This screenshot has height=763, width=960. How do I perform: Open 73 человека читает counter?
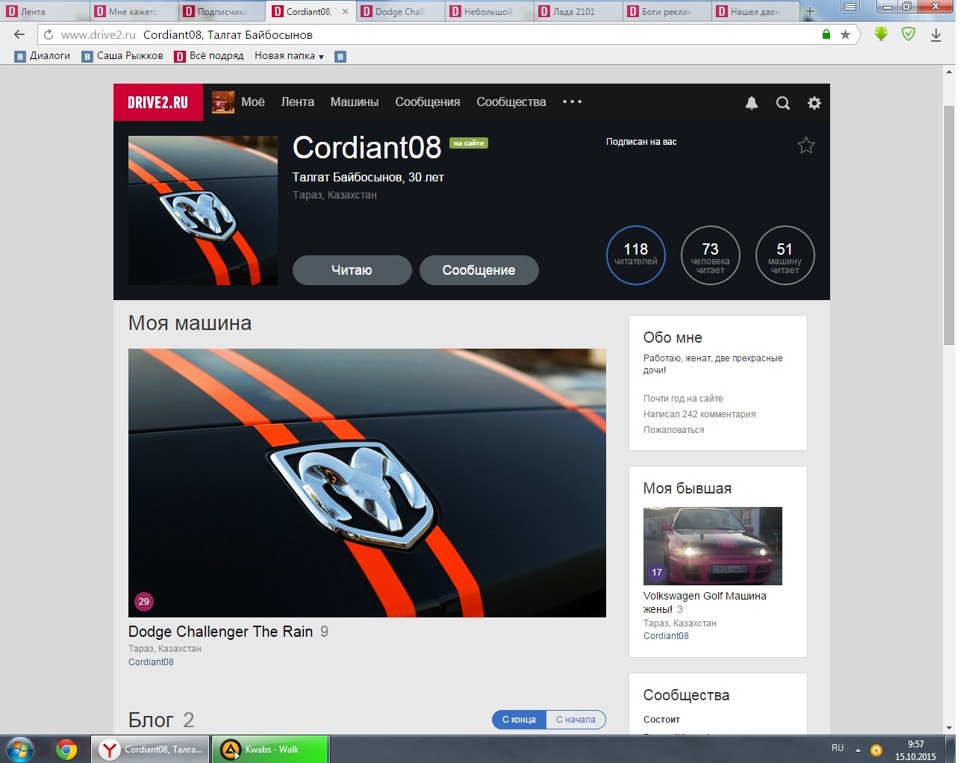(x=710, y=255)
